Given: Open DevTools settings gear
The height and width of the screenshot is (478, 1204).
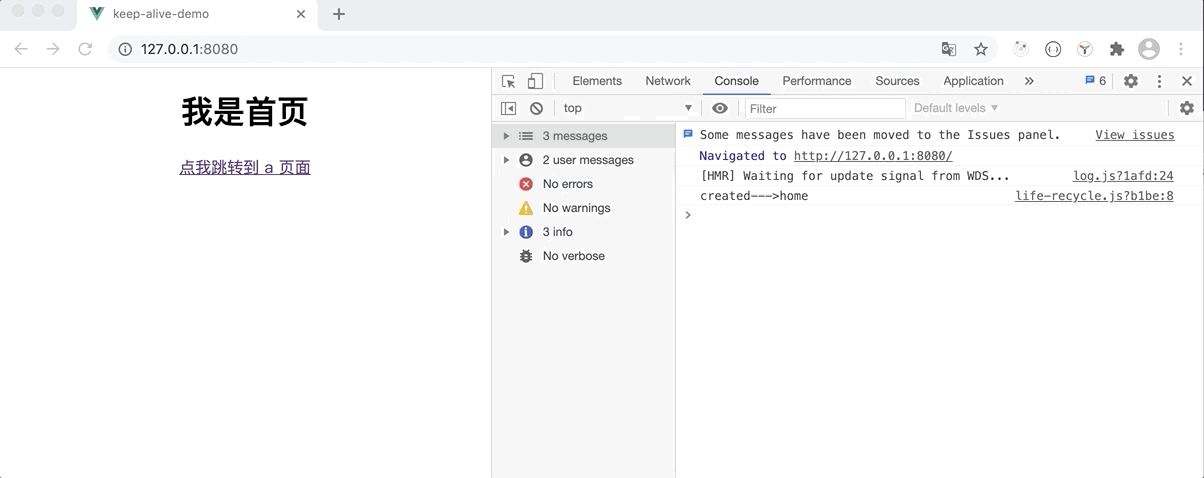Looking at the screenshot, I should click(1131, 81).
